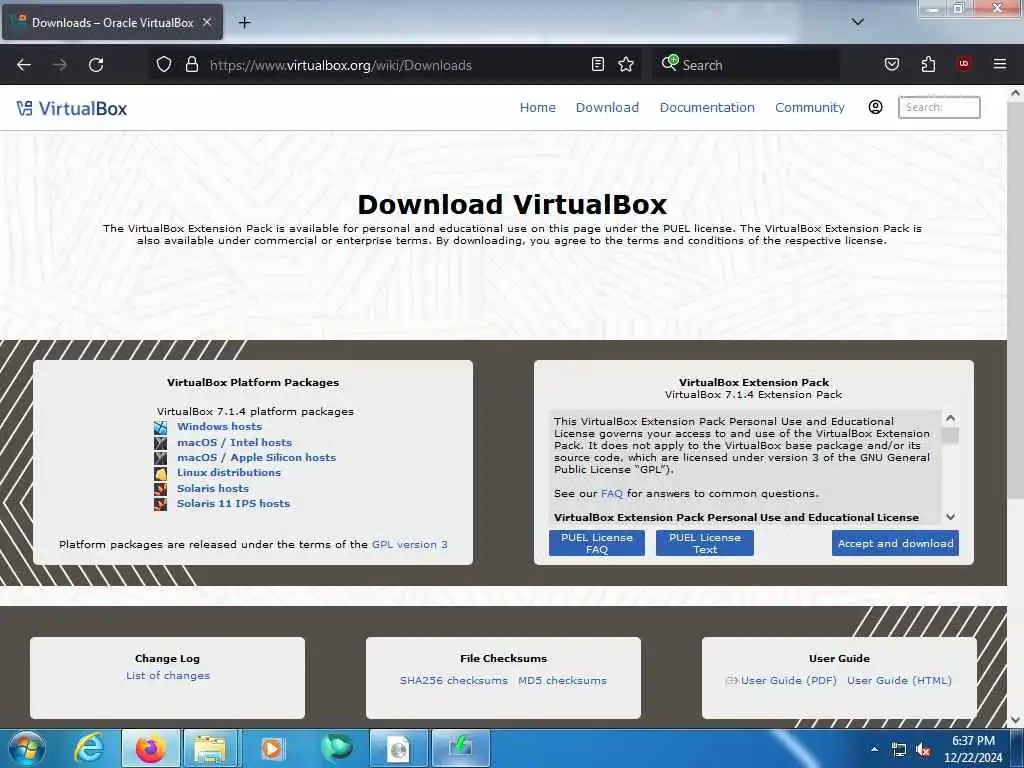Click Accept and download button
This screenshot has width=1024, height=768.
[895, 543]
